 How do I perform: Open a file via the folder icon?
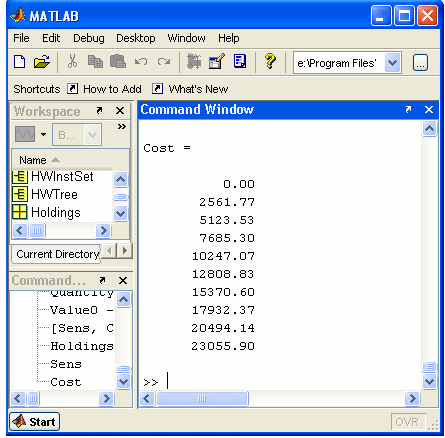(42, 62)
